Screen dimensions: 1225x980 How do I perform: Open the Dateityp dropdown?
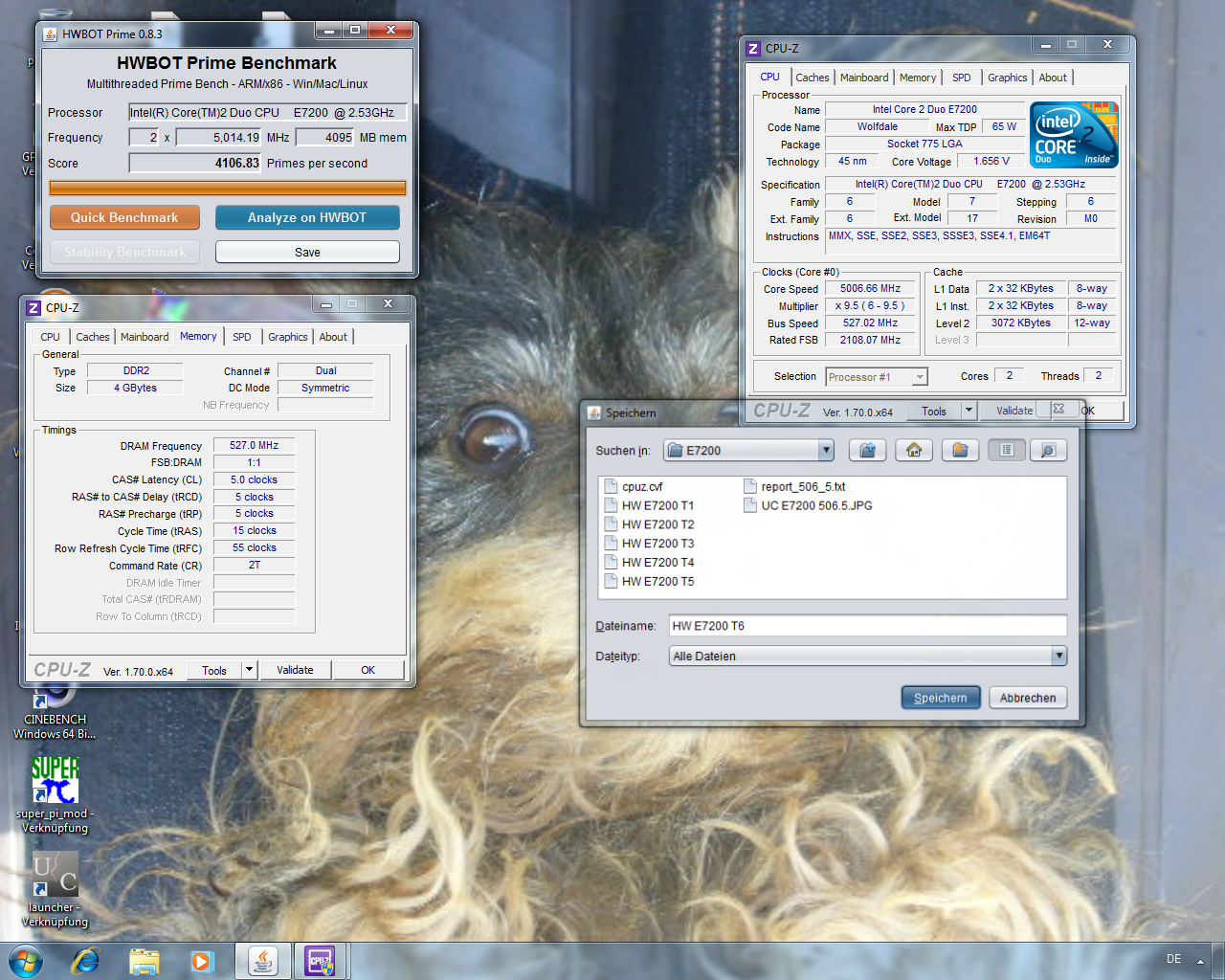(1058, 656)
